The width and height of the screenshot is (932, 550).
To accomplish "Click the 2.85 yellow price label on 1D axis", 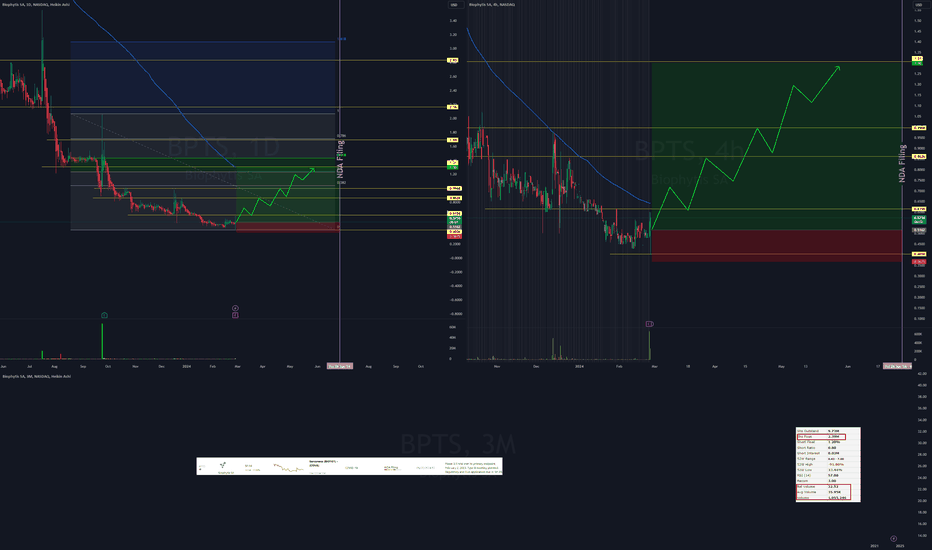I will (452, 60).
